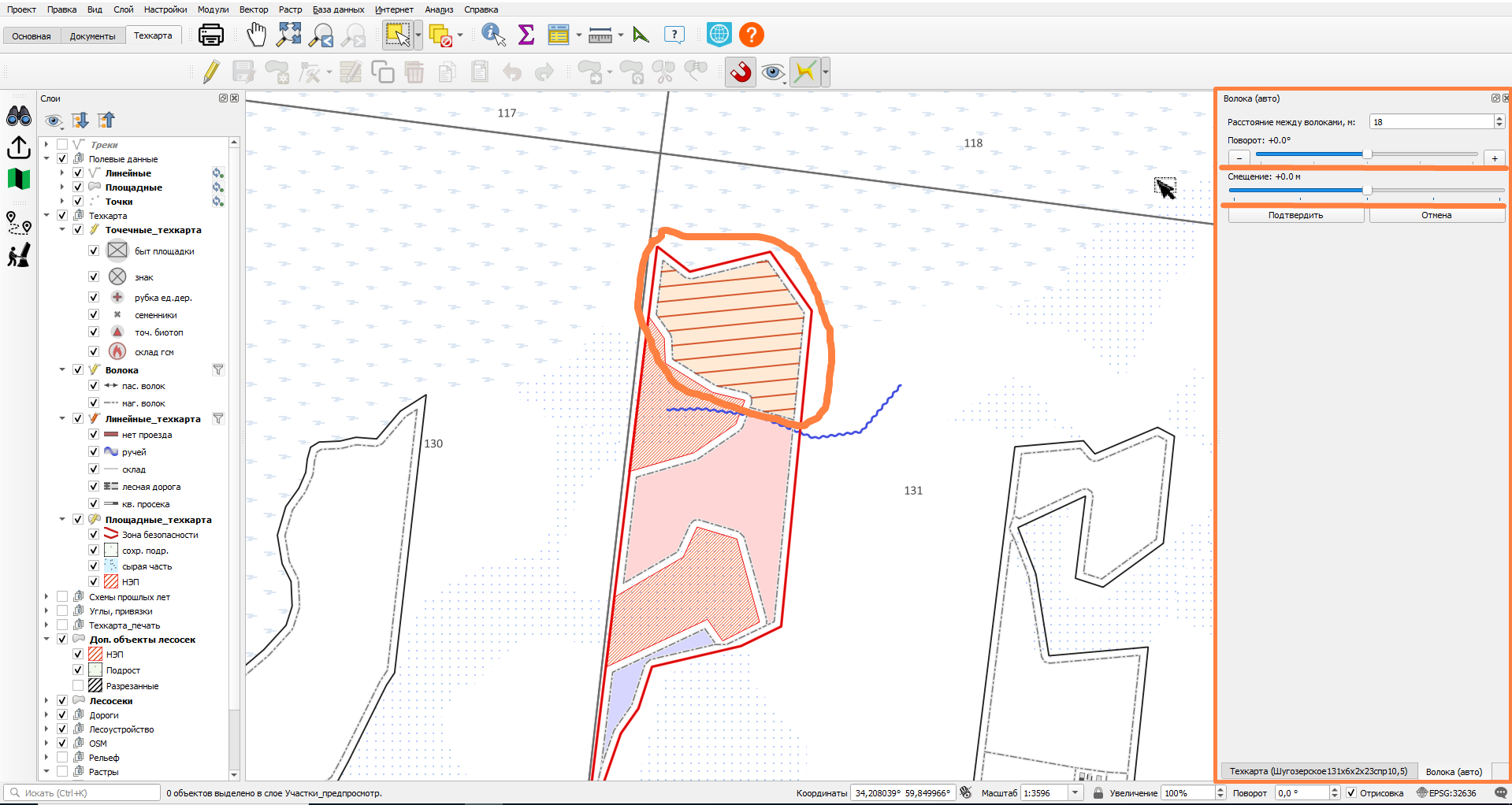This screenshot has height=805, width=1512.
Task: Collapse the Техкарта layer group
Action: pyautogui.click(x=46, y=215)
